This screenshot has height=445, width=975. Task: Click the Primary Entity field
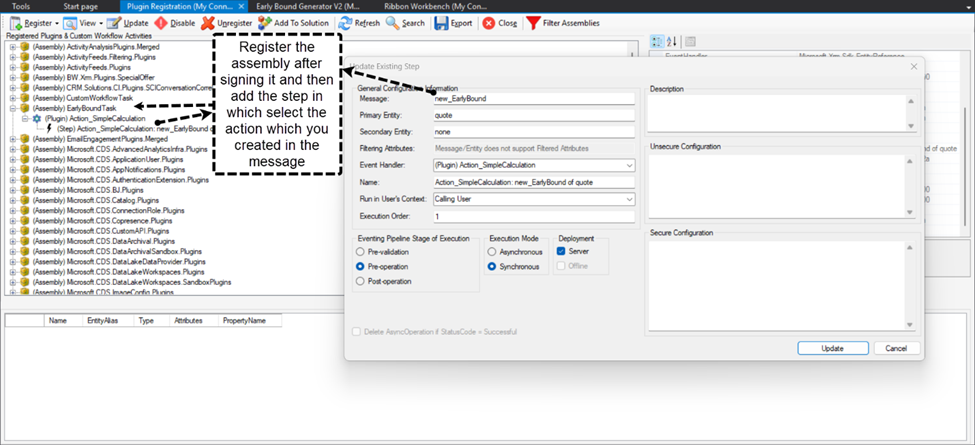coord(534,115)
